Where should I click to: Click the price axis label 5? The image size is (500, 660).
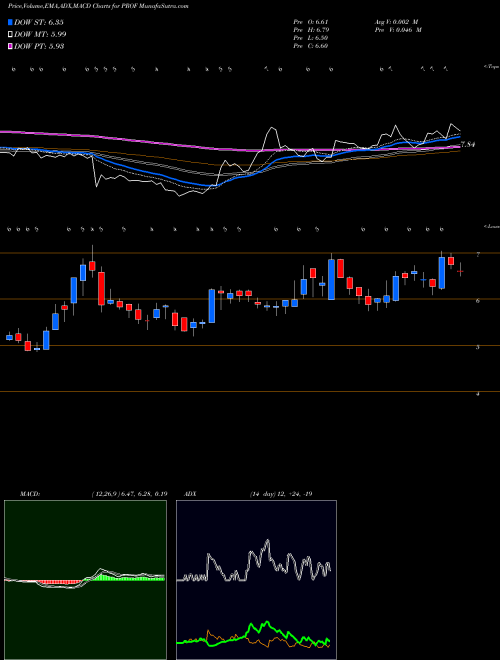pos(478,347)
